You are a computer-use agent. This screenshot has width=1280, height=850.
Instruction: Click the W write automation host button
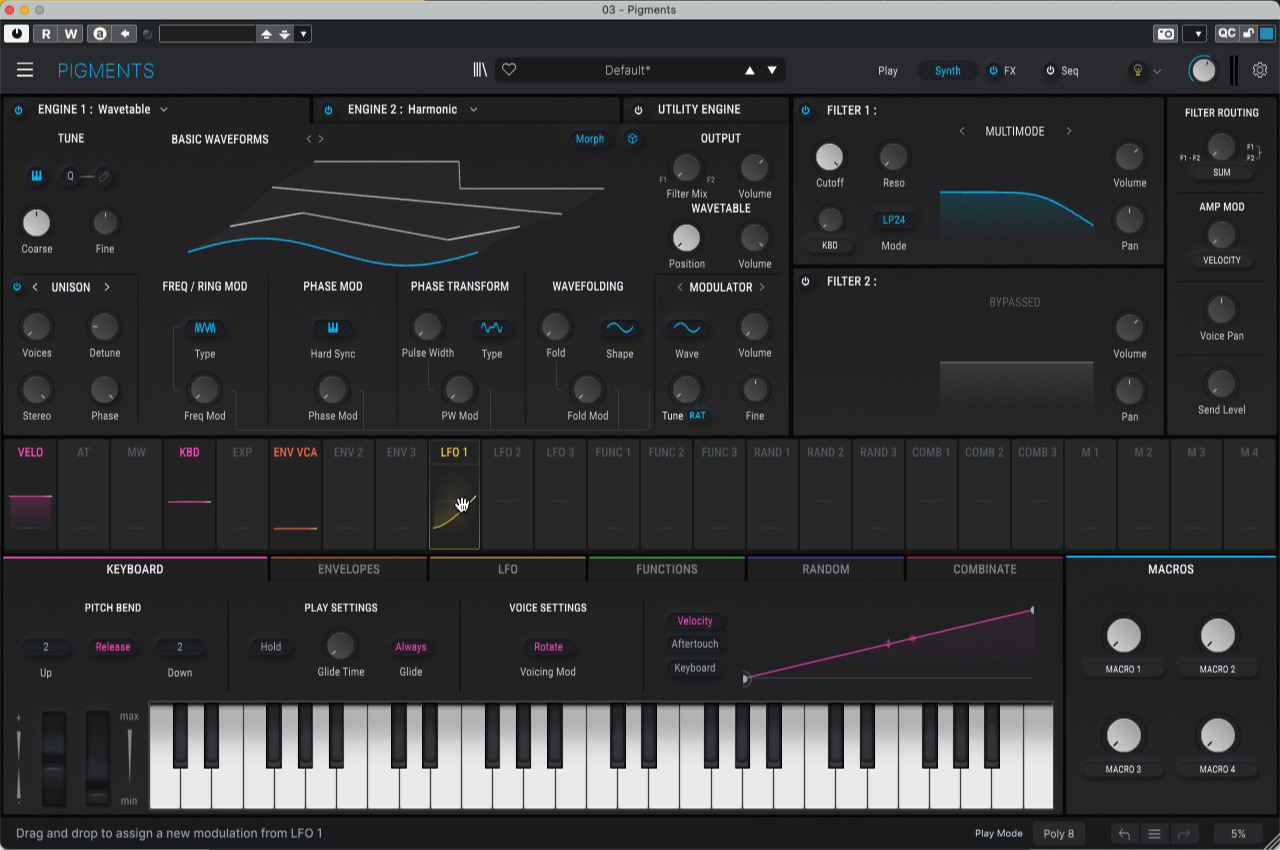[x=71, y=34]
